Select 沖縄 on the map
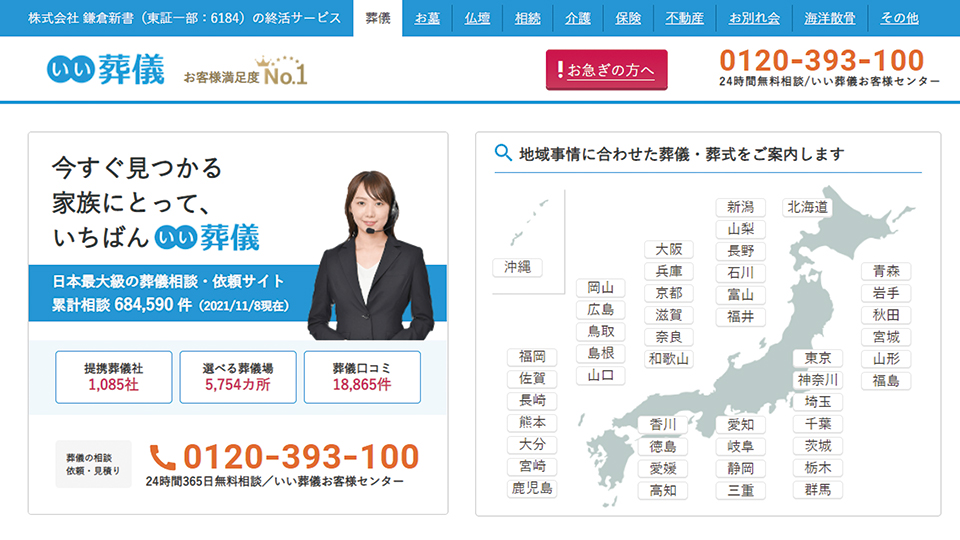Viewport: 960px width, 540px height. tap(517, 267)
